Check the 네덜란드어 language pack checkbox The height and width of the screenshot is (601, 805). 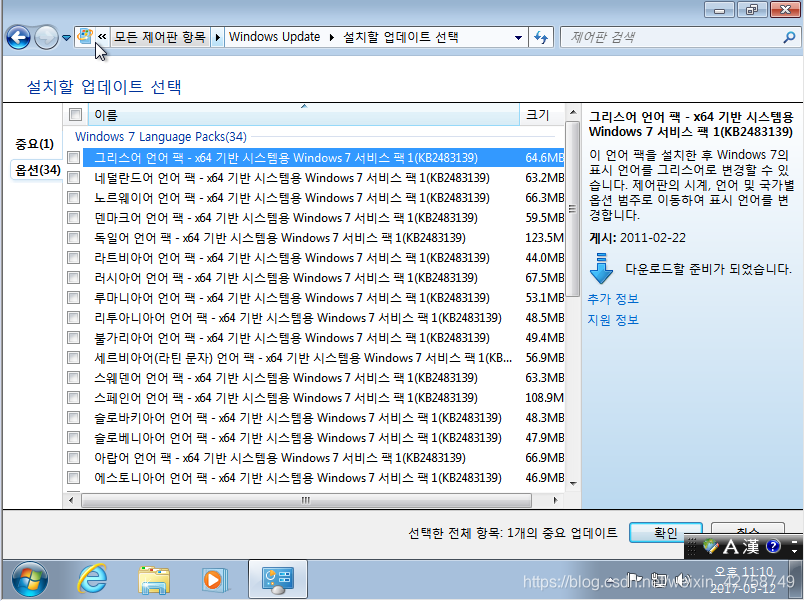coord(74,178)
